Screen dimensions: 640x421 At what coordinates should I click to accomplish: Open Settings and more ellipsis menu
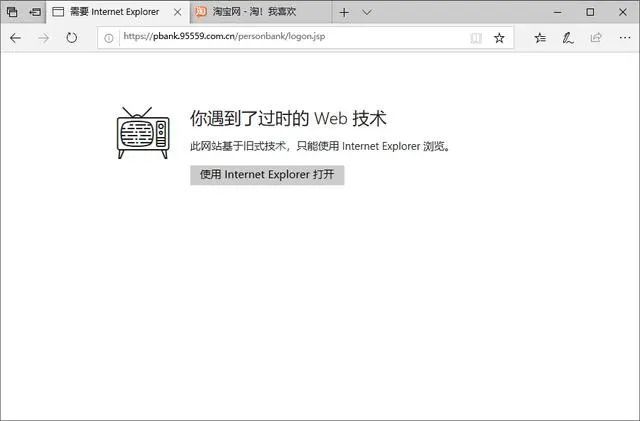(624, 38)
